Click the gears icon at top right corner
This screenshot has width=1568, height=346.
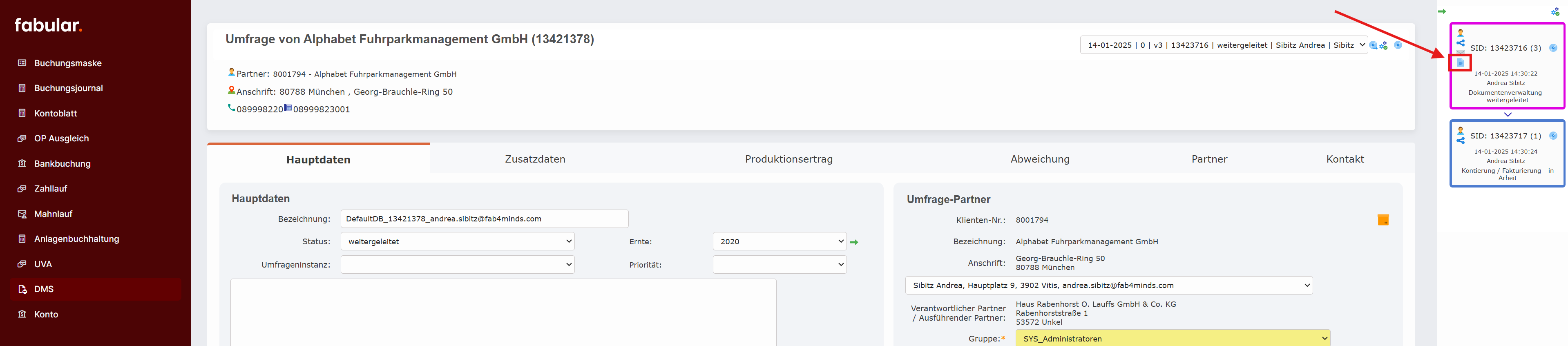tap(1555, 11)
